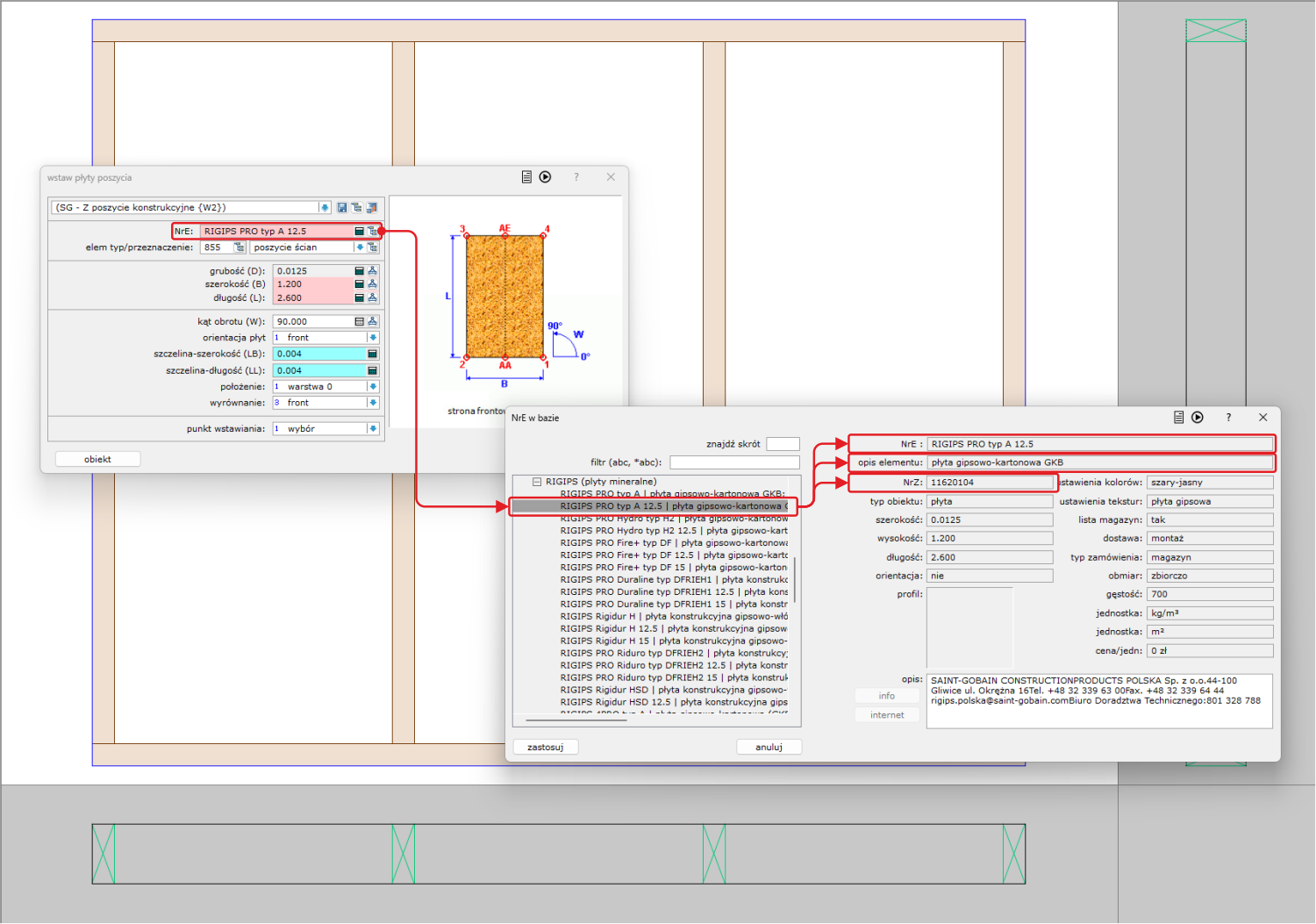The width and height of the screenshot is (1316, 924).
Task: Open the punkt wstawiania dropdown
Action: tap(373, 429)
